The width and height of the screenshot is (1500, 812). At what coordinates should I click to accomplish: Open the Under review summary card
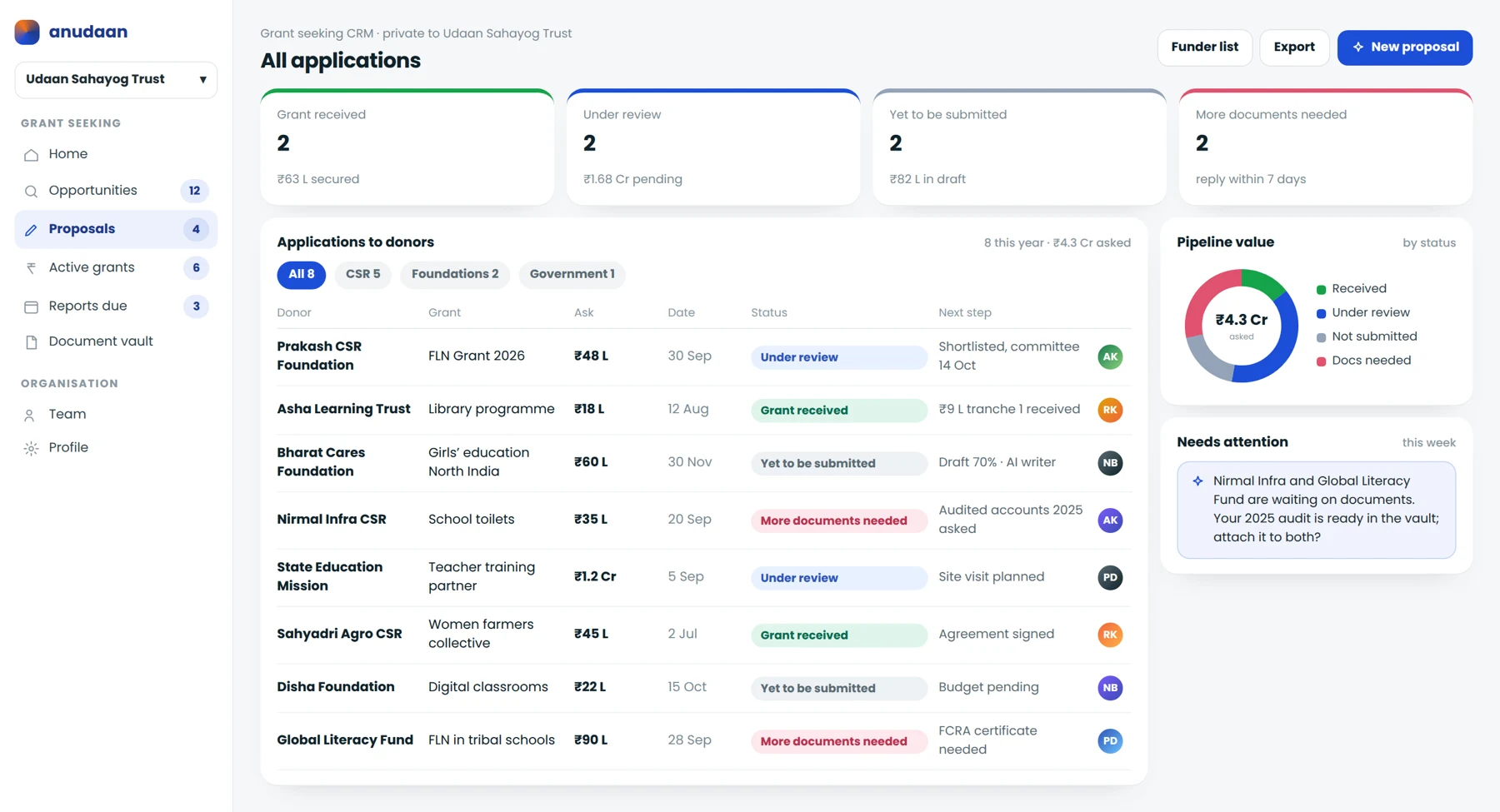coord(713,147)
